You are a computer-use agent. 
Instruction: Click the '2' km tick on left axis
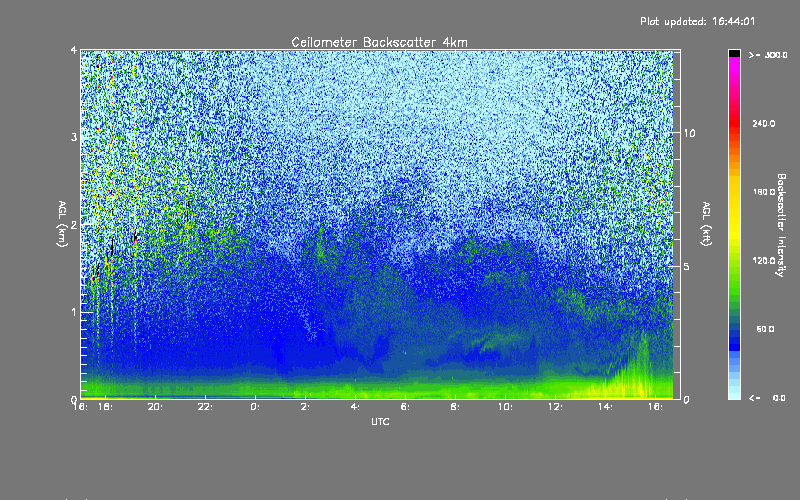click(x=74, y=225)
